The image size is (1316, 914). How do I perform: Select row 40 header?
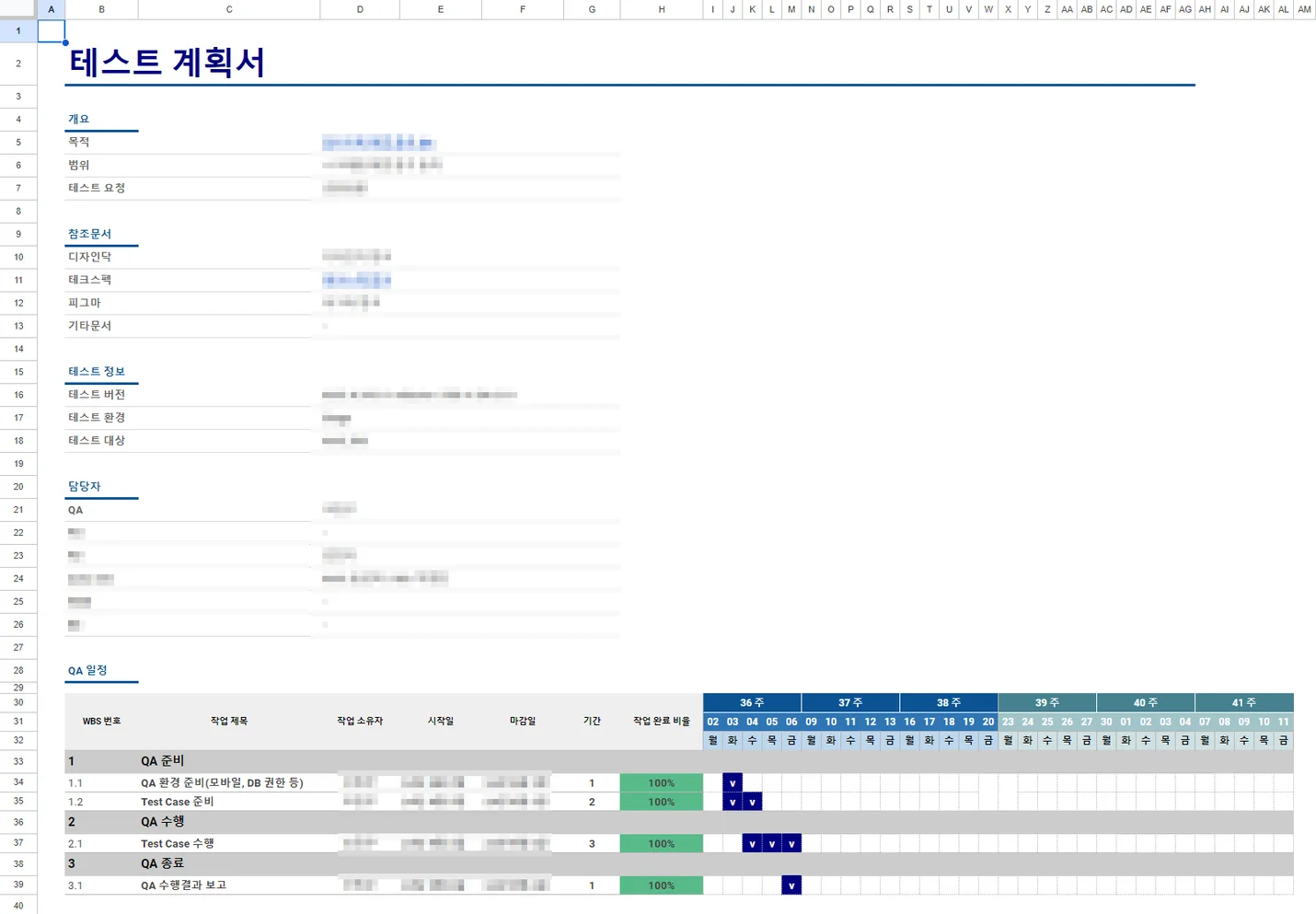point(18,905)
